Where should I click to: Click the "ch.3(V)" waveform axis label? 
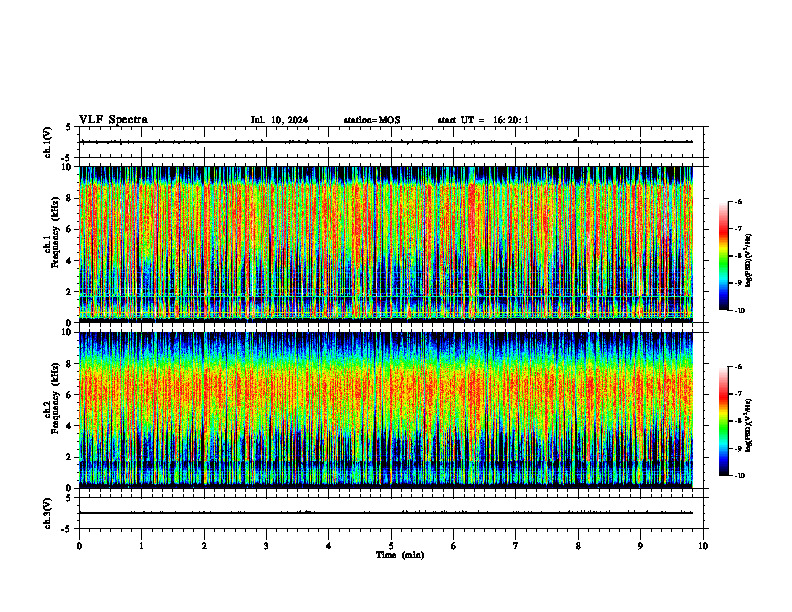click(48, 513)
